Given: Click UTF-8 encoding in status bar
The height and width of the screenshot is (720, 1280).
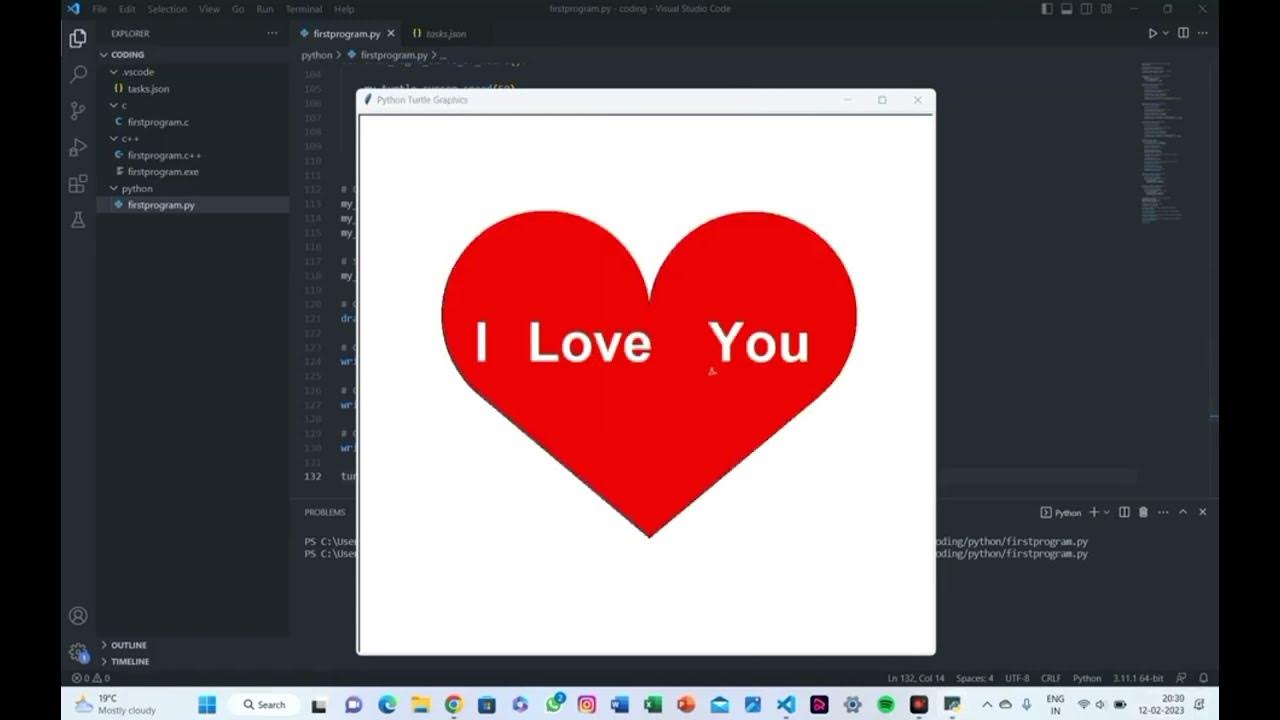Looking at the screenshot, I should click(1017, 678).
